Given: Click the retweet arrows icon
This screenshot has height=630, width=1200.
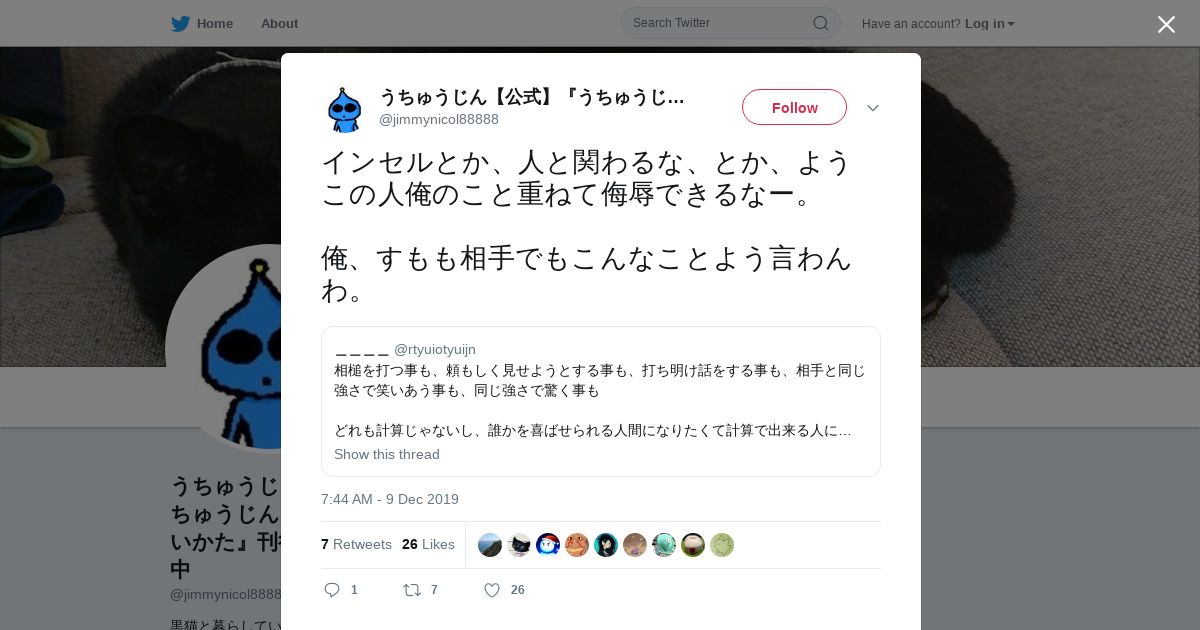Looking at the screenshot, I should [411, 590].
